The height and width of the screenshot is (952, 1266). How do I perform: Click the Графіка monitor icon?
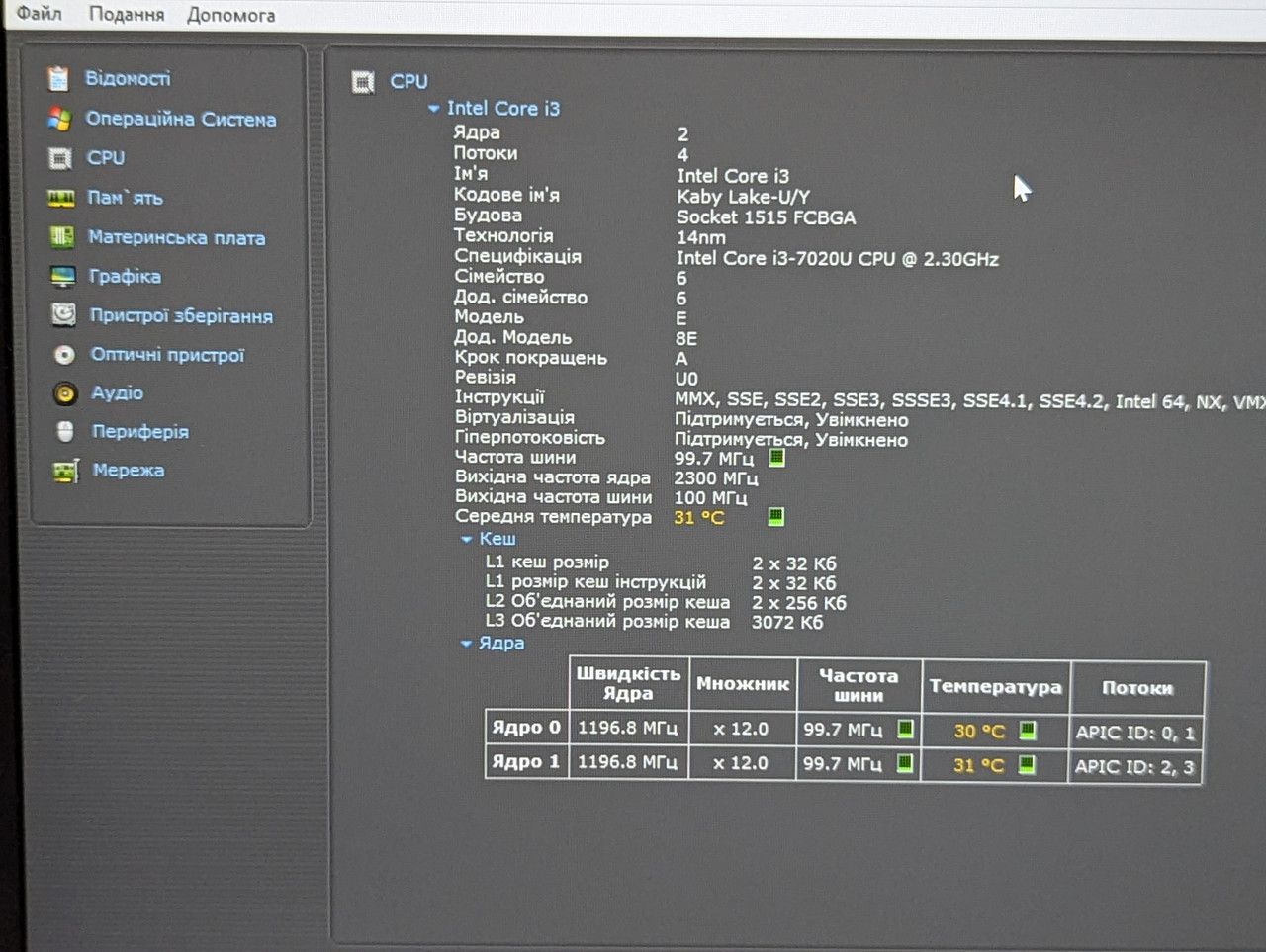(x=62, y=276)
